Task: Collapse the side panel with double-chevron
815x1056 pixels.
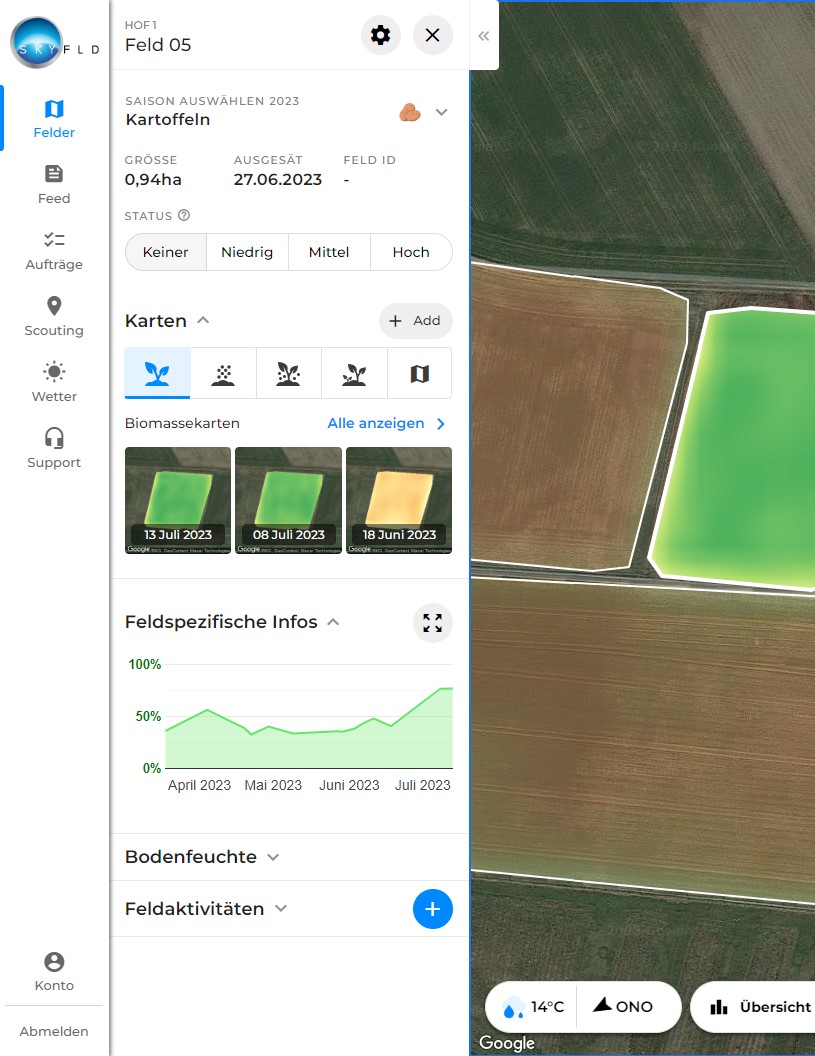Action: 484,36
